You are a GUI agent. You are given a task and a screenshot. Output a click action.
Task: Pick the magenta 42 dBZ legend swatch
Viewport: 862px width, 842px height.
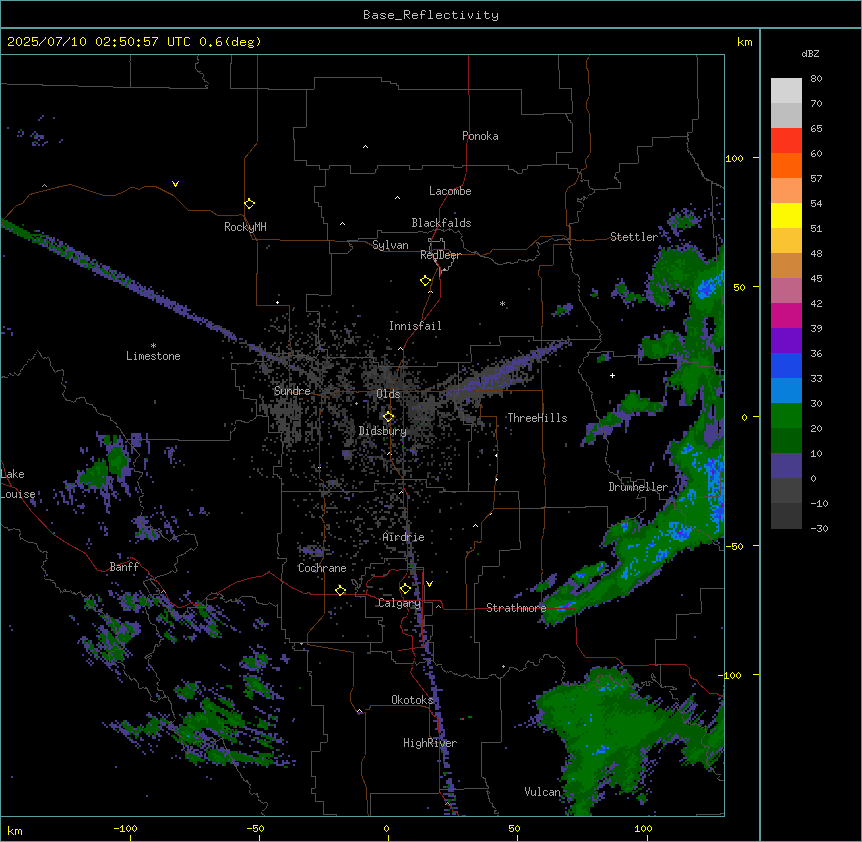[x=786, y=315]
